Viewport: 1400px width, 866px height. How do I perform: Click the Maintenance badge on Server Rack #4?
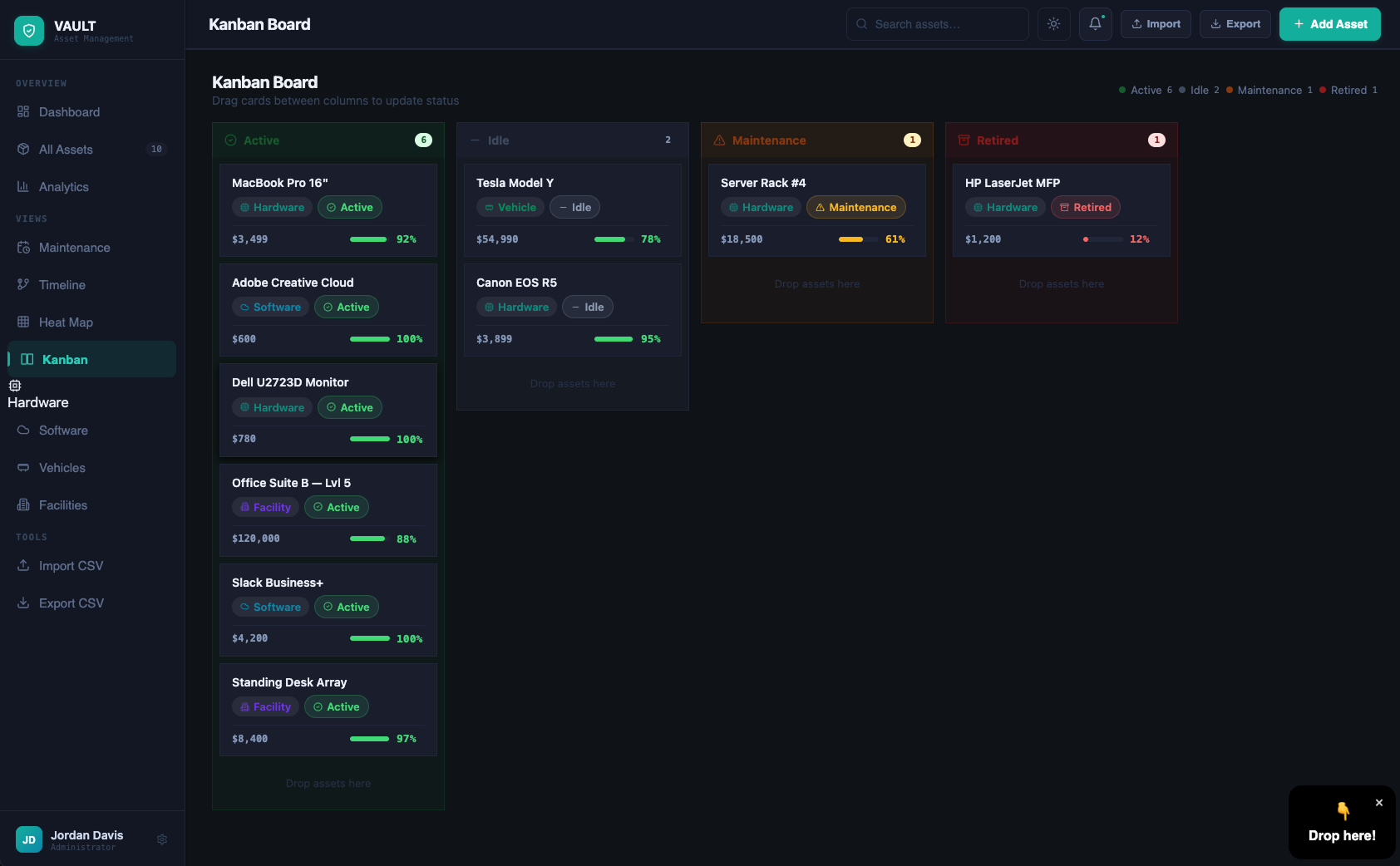point(855,208)
